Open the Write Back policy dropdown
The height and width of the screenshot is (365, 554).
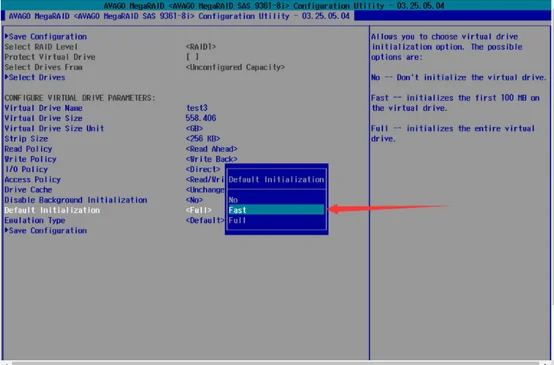212,159
